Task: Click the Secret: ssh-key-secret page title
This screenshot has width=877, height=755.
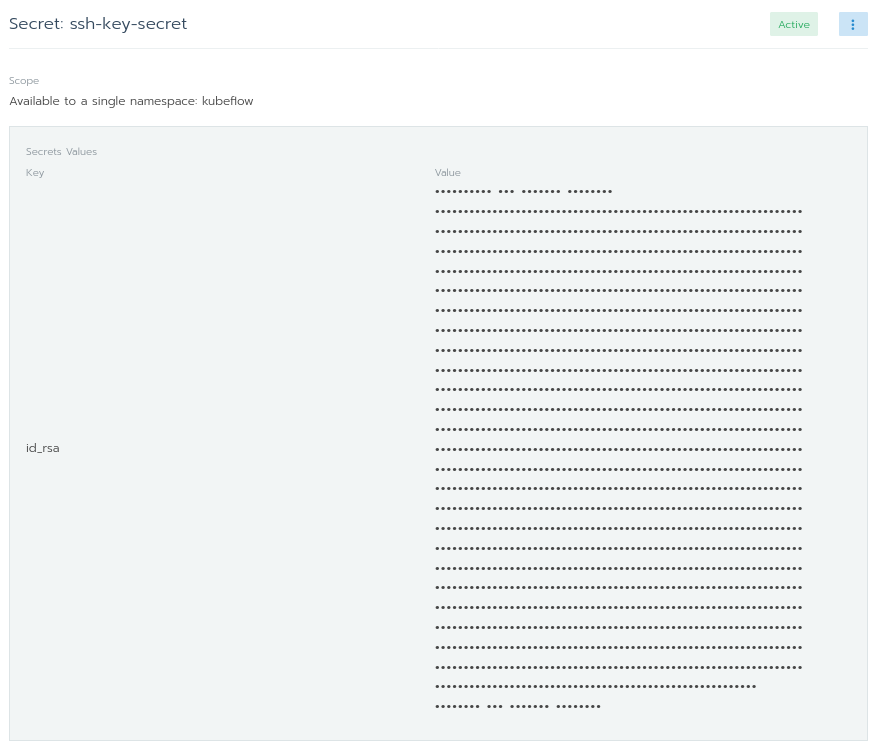Action: (98, 24)
